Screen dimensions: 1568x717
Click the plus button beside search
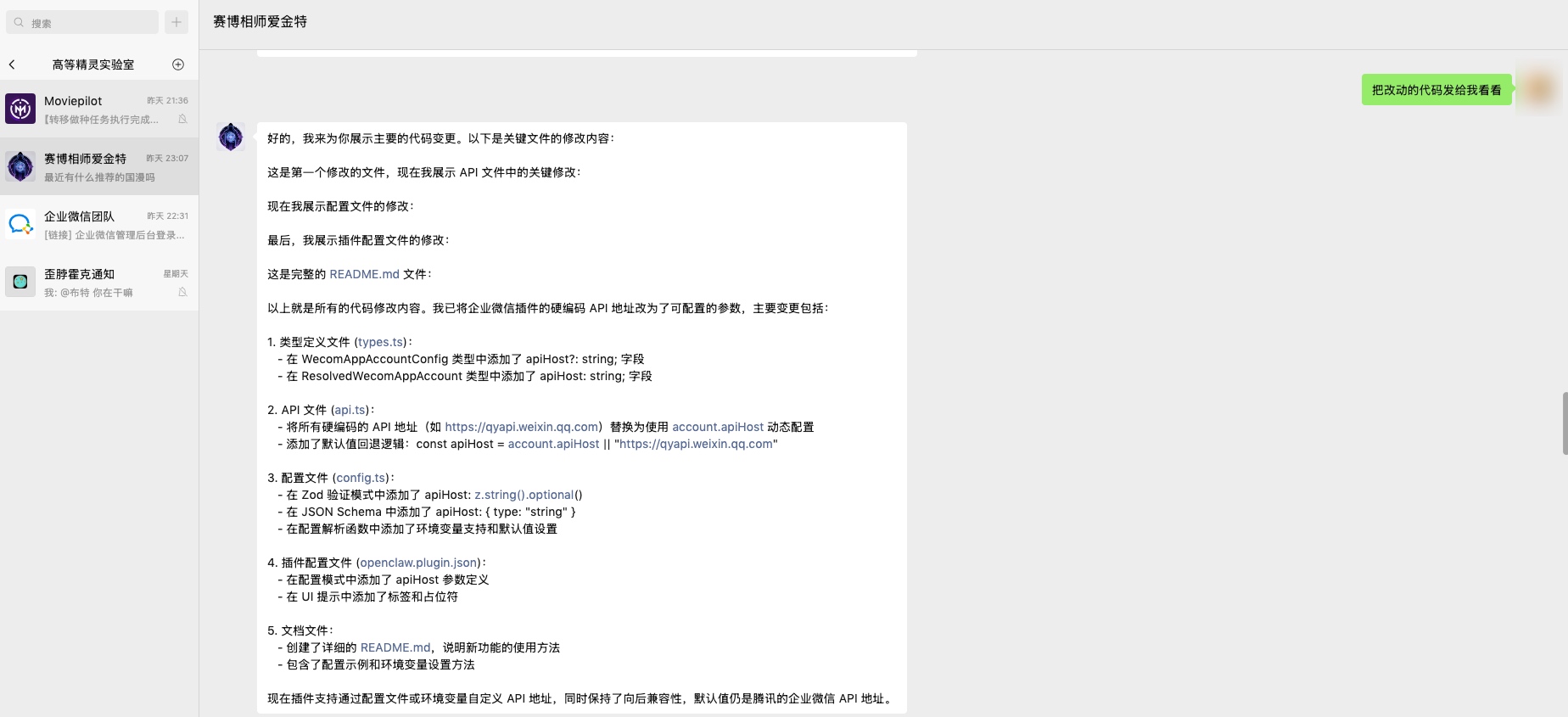[176, 22]
